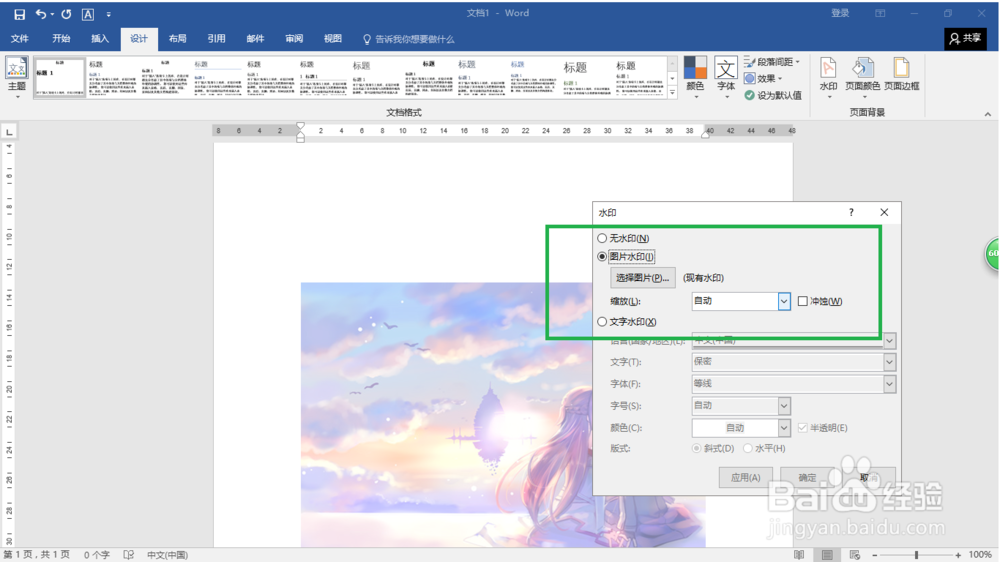The height and width of the screenshot is (562, 1000).
Task: Select the Diagonal layout radio button
Action: 696,448
